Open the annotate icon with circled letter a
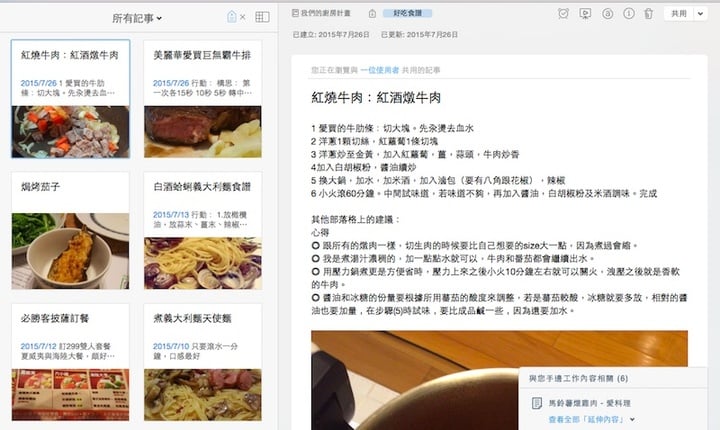This screenshot has width=720, height=430. click(607, 14)
